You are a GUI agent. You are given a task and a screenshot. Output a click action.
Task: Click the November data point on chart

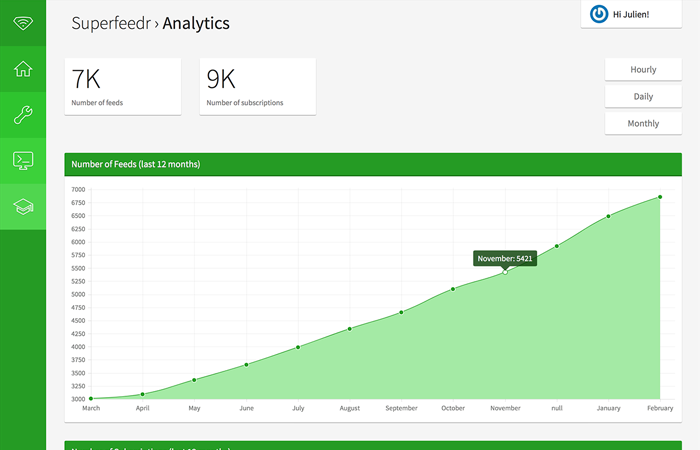pyautogui.click(x=505, y=272)
